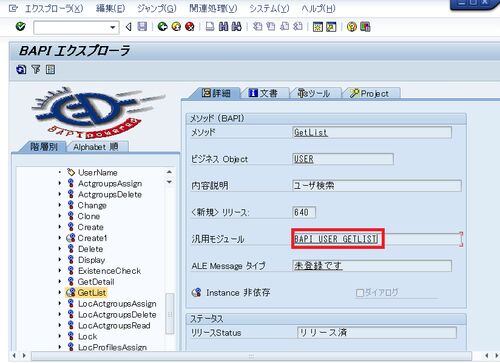The width and height of the screenshot is (500, 363).
Task: Click the Customize Local Layout icon
Action: [x=365, y=27]
